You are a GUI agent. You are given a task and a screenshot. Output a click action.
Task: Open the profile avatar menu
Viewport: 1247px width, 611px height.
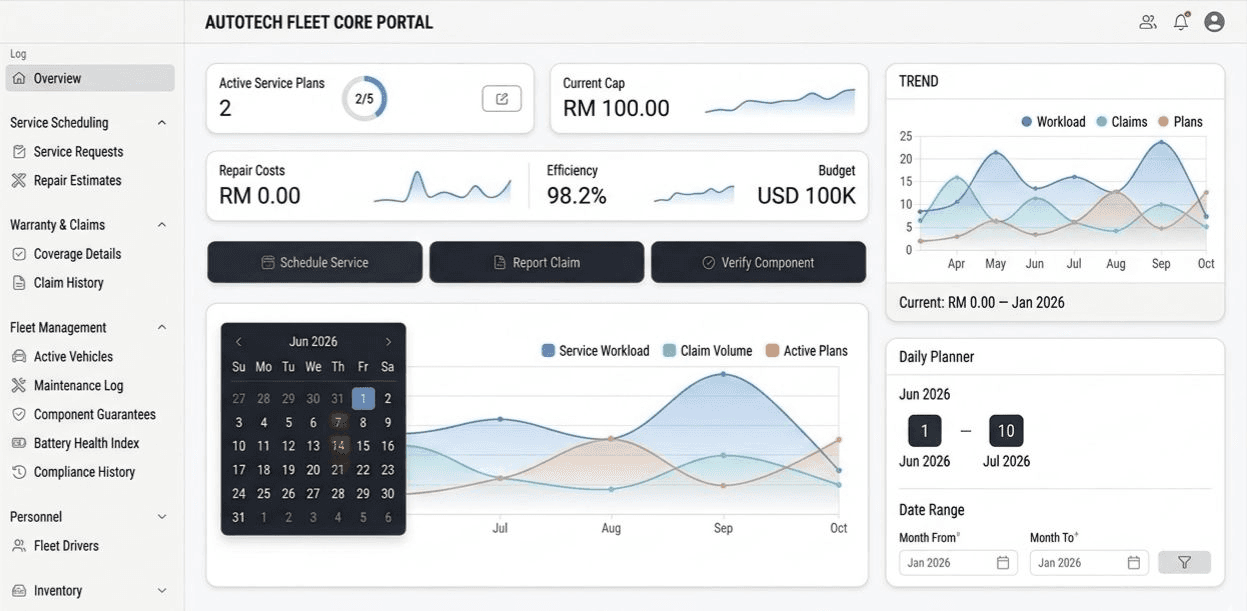pyautogui.click(x=1214, y=22)
